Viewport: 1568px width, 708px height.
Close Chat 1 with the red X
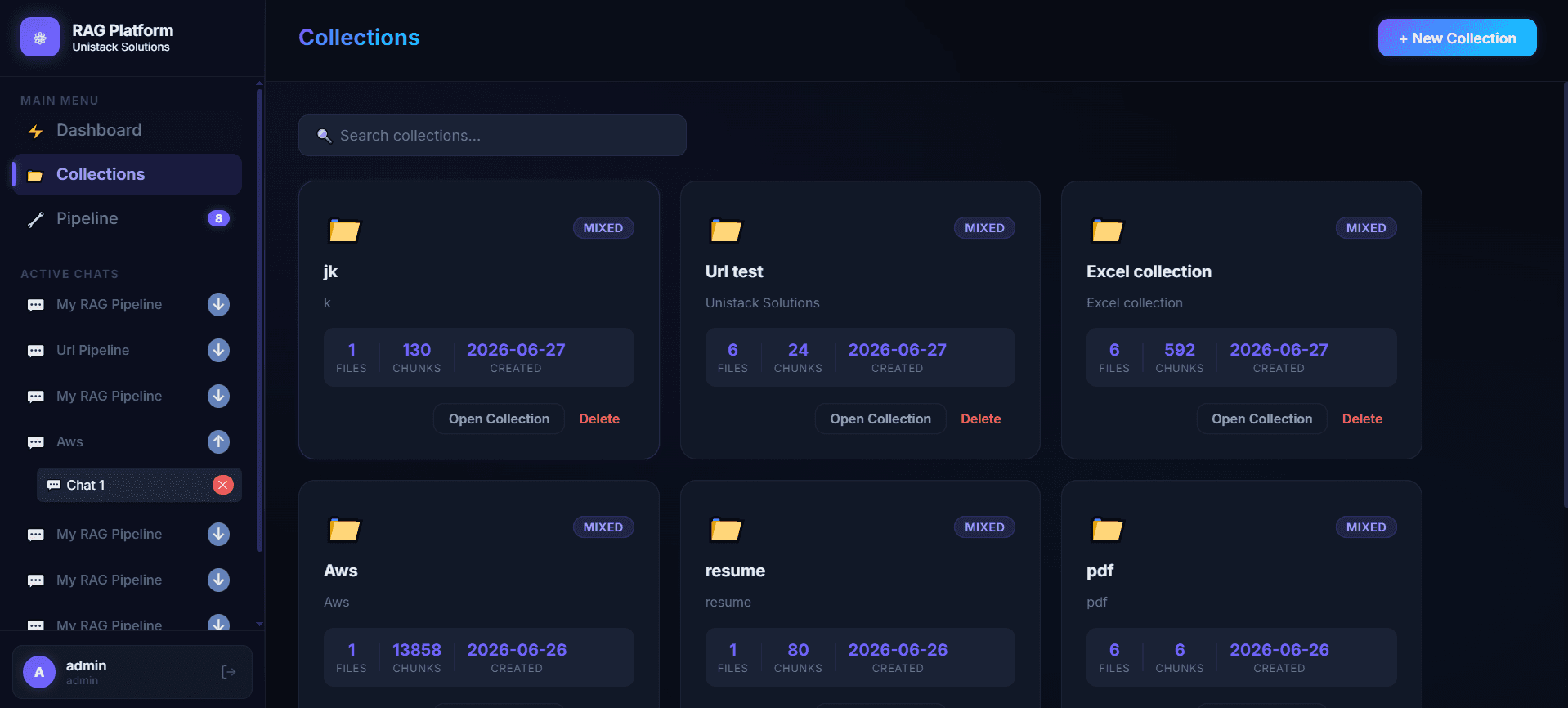click(222, 485)
